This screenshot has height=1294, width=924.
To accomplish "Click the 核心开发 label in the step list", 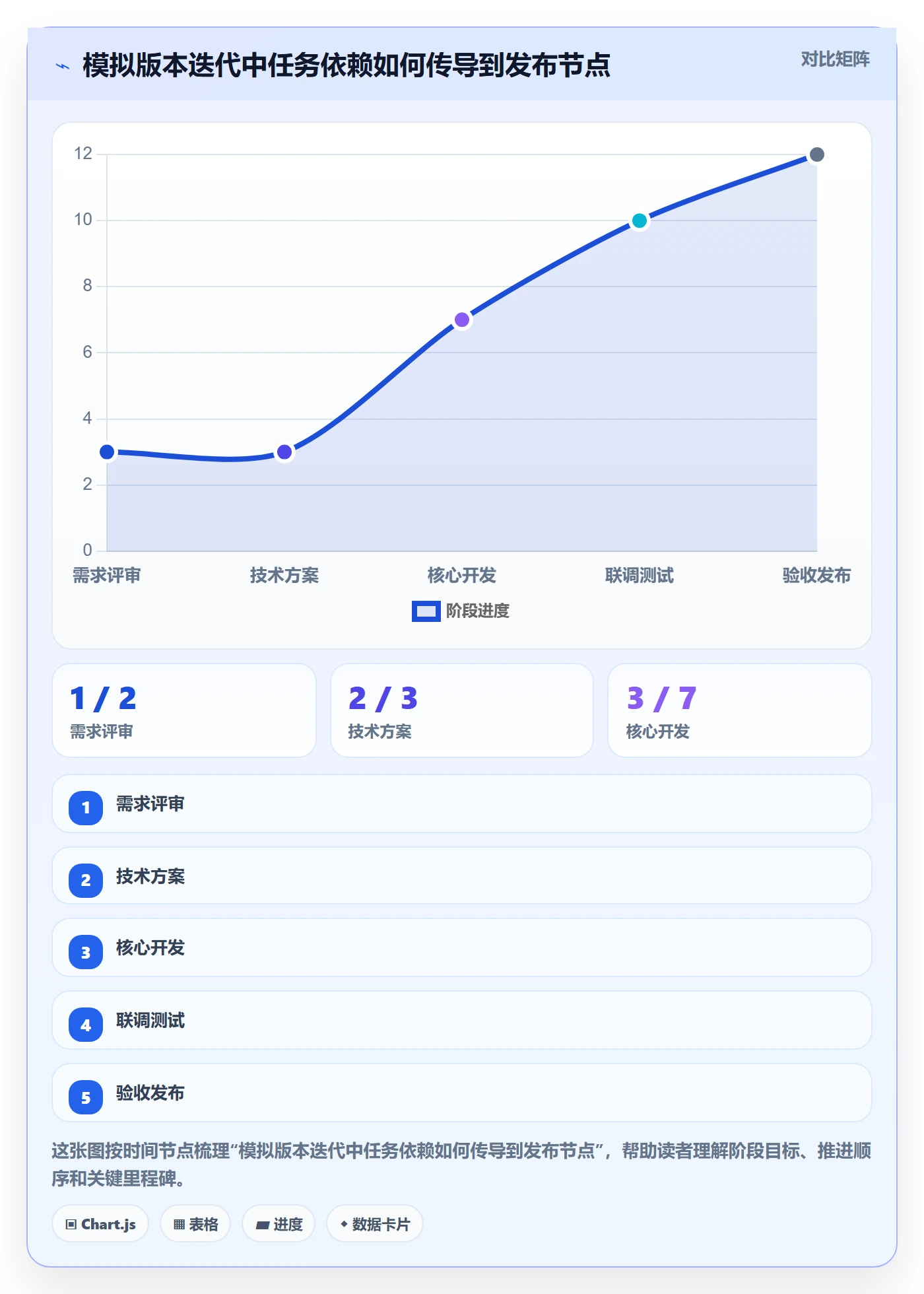I will click(x=150, y=948).
